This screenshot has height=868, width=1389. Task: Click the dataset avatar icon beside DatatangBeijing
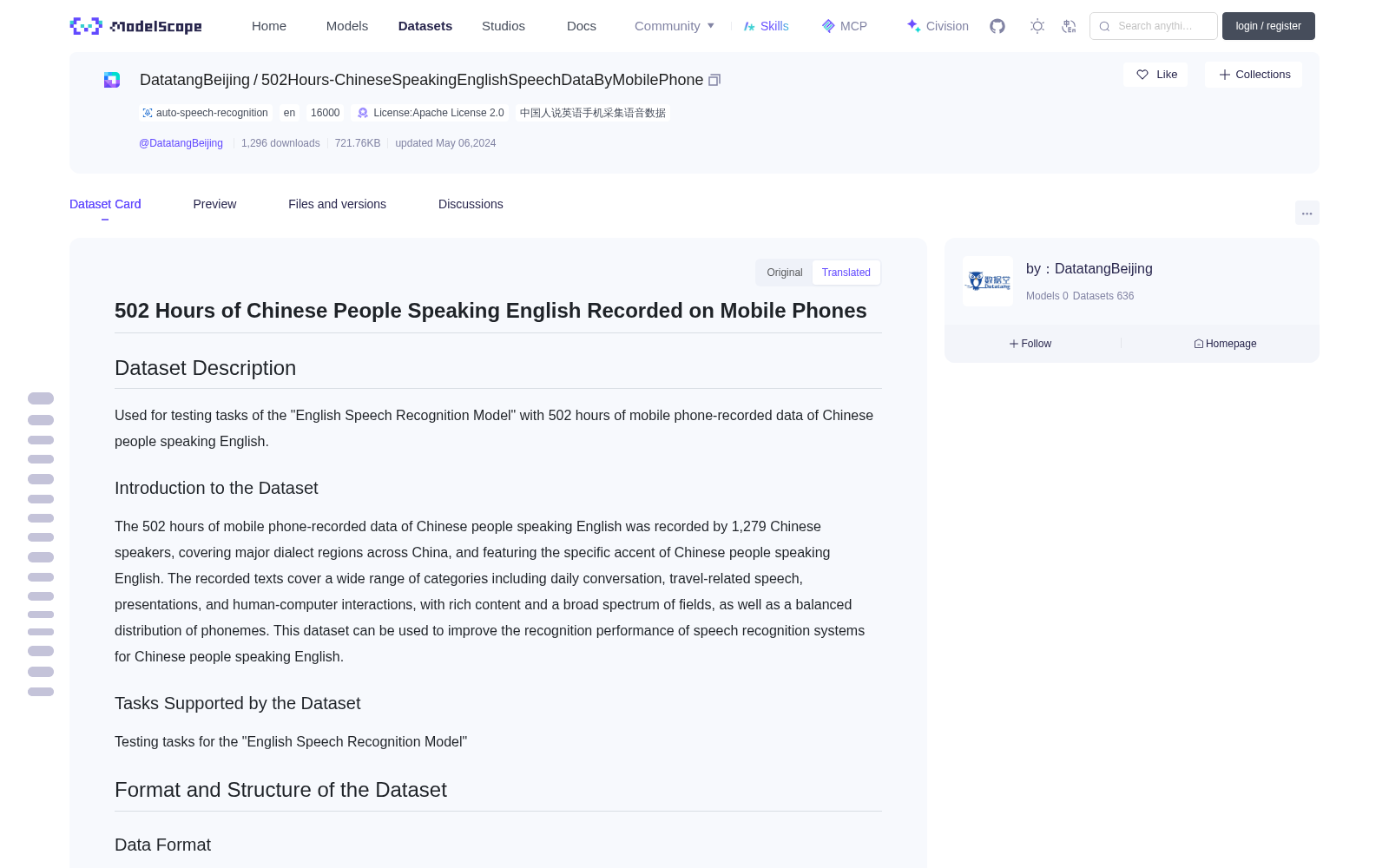pyautogui.click(x=112, y=80)
